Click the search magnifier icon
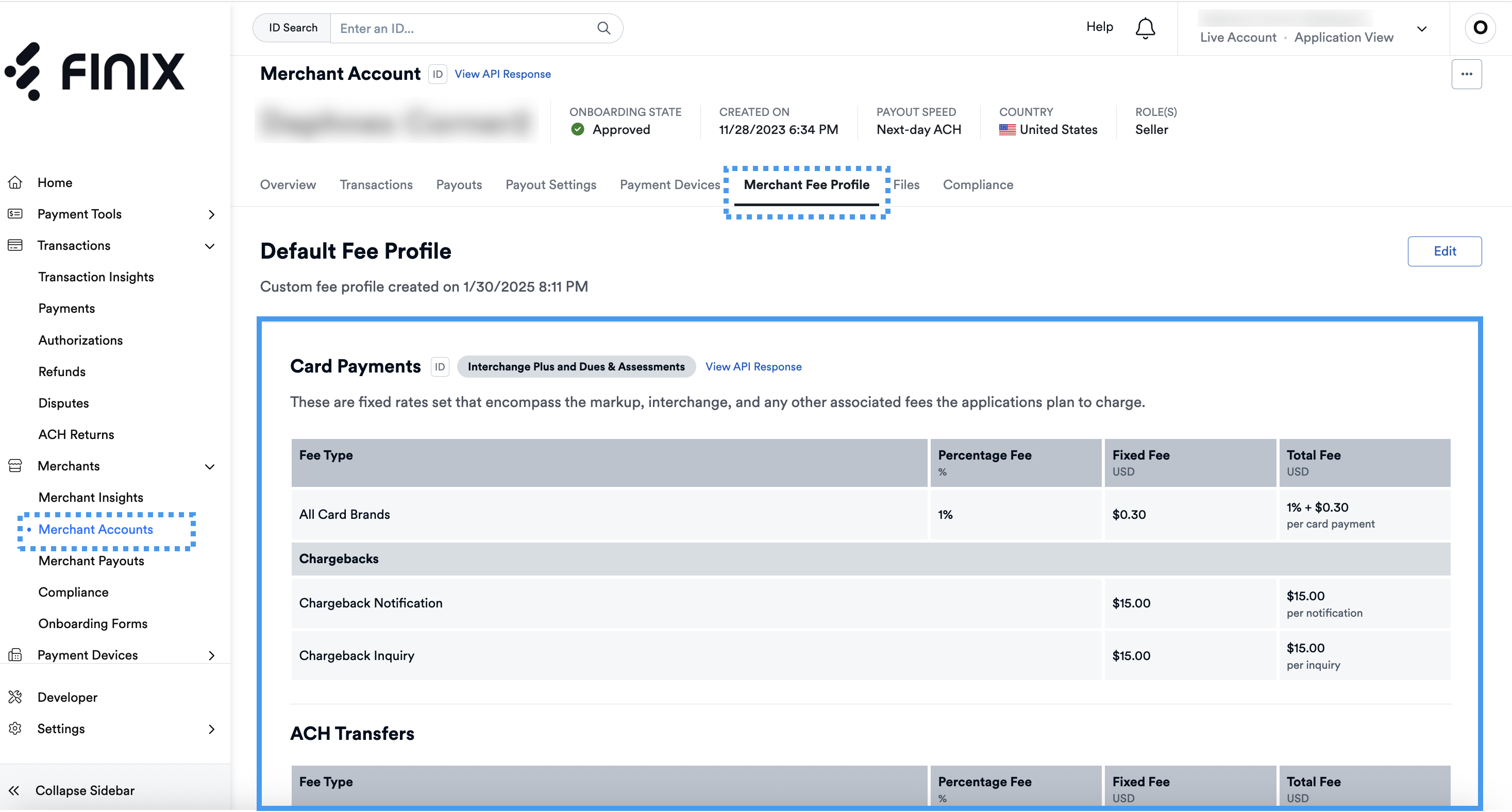Screen dimensions: 1512x812 pos(603,28)
